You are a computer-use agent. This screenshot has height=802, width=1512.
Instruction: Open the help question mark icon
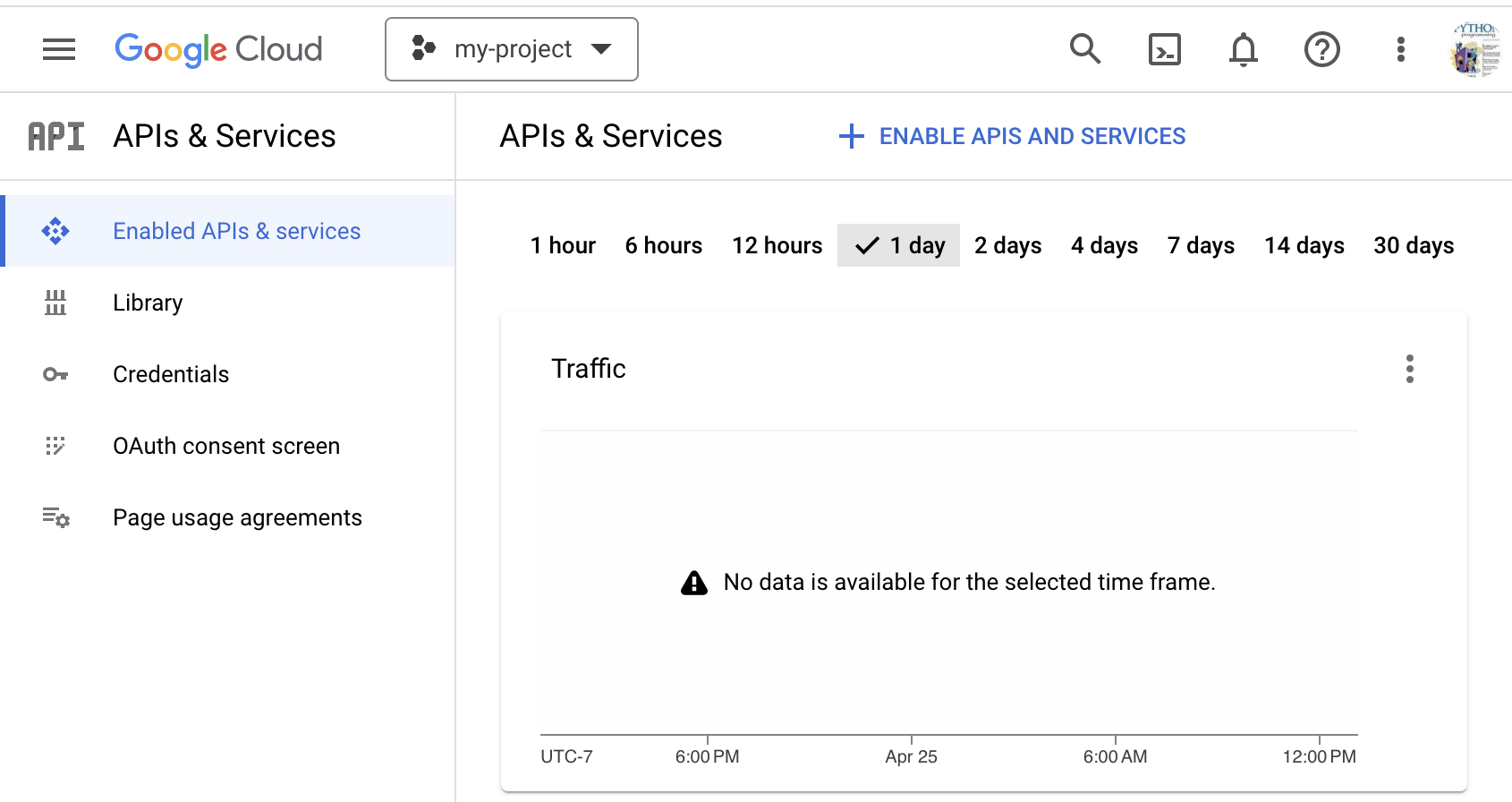tap(1322, 49)
